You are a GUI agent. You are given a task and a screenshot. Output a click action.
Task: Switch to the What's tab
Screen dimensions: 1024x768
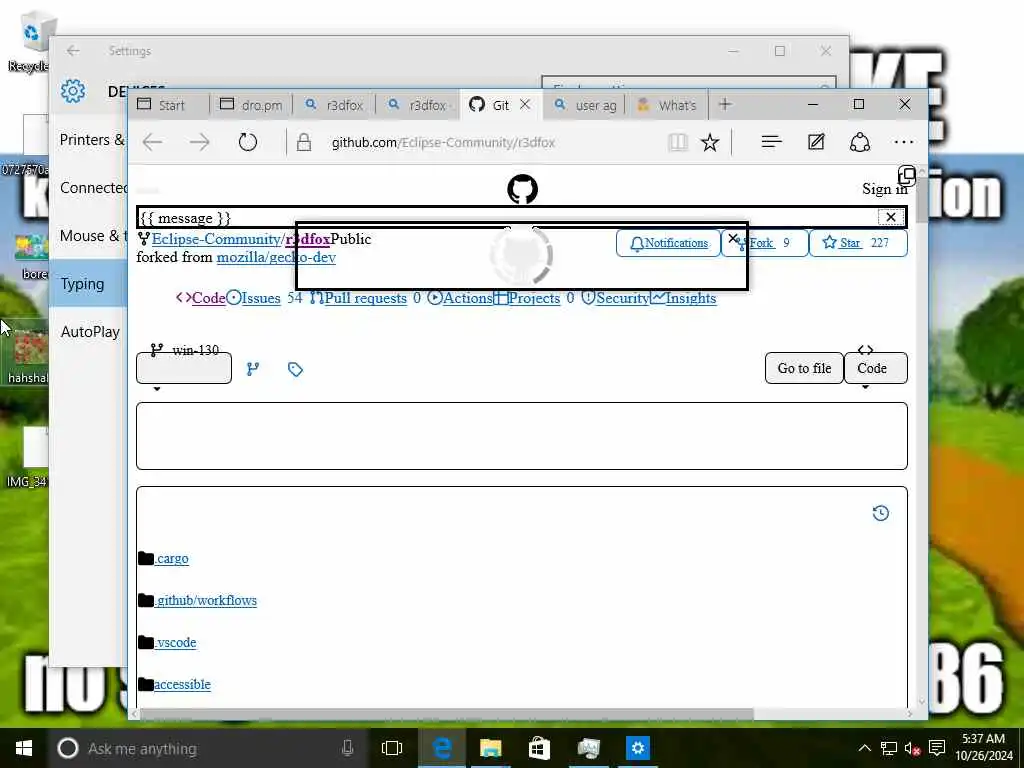667,105
